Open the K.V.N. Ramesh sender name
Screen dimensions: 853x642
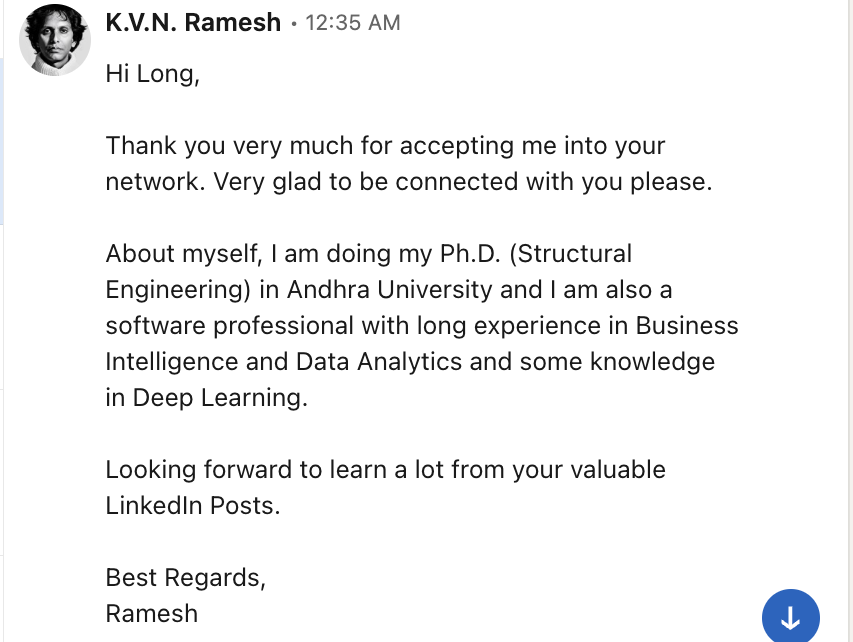193,23
